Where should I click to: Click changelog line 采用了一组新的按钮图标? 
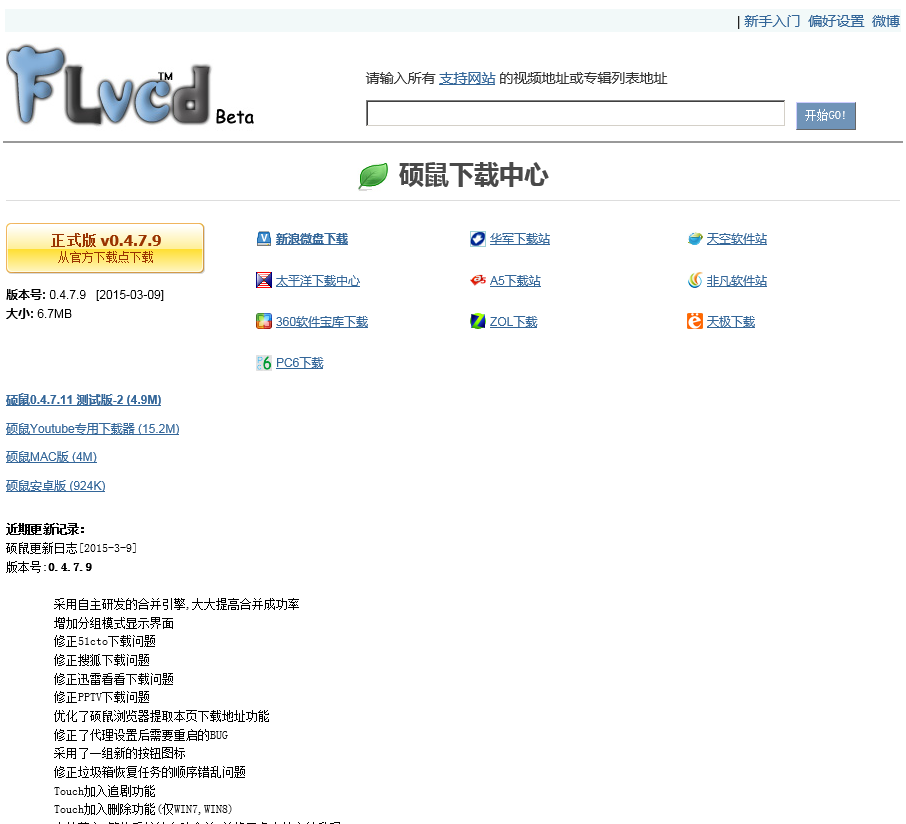(x=120, y=754)
